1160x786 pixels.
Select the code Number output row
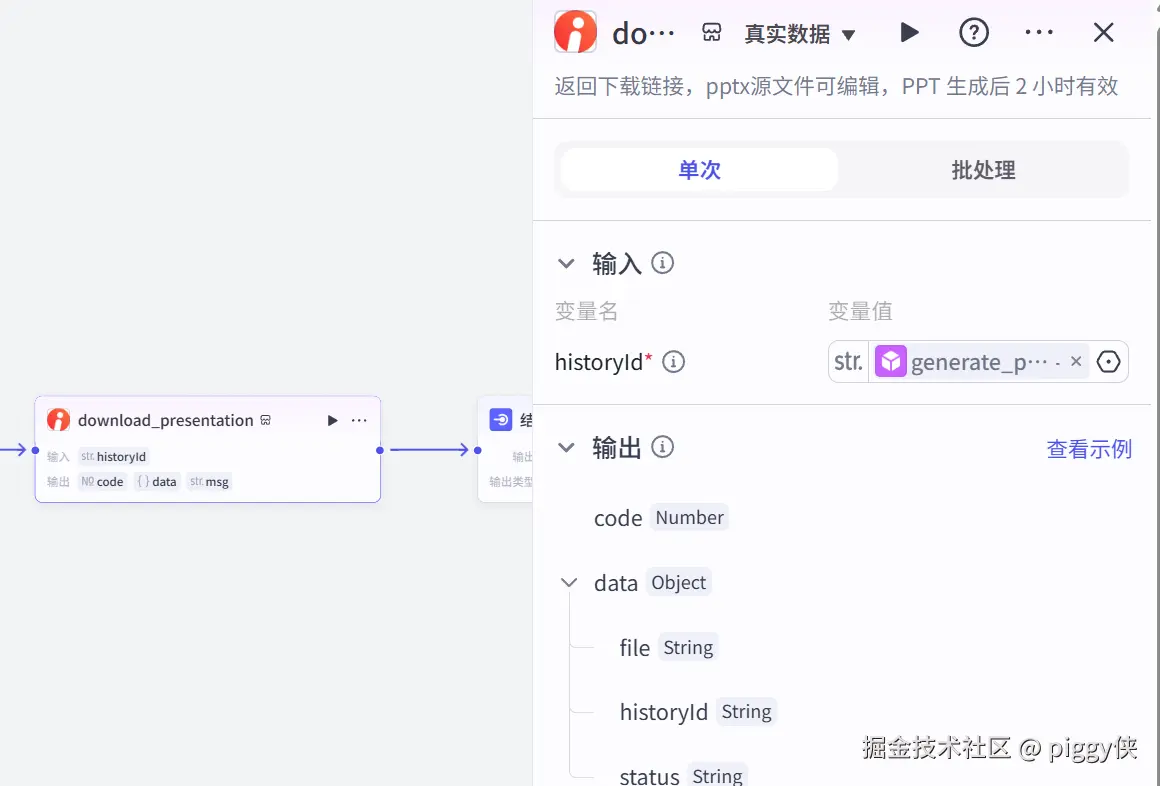(x=661, y=517)
